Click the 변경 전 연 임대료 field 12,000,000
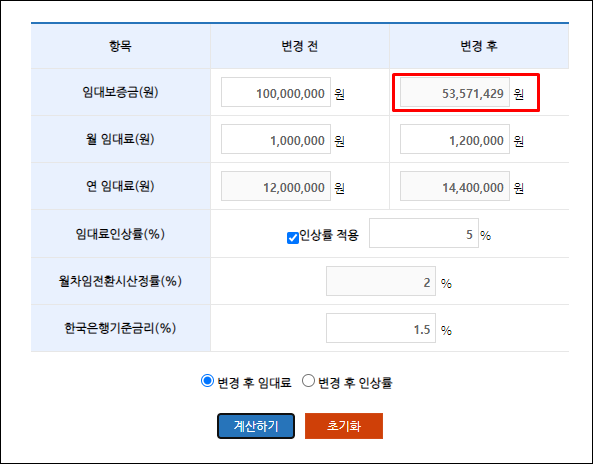This screenshot has width=593, height=464. [x=276, y=186]
